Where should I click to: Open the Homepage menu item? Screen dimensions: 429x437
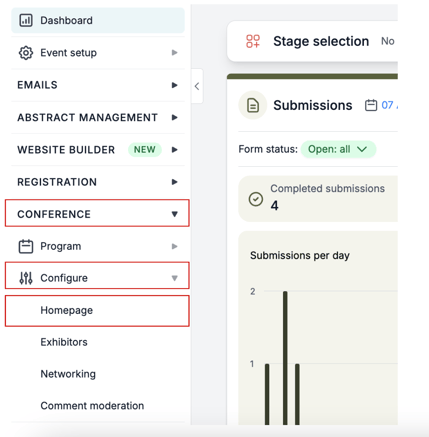coord(97,310)
